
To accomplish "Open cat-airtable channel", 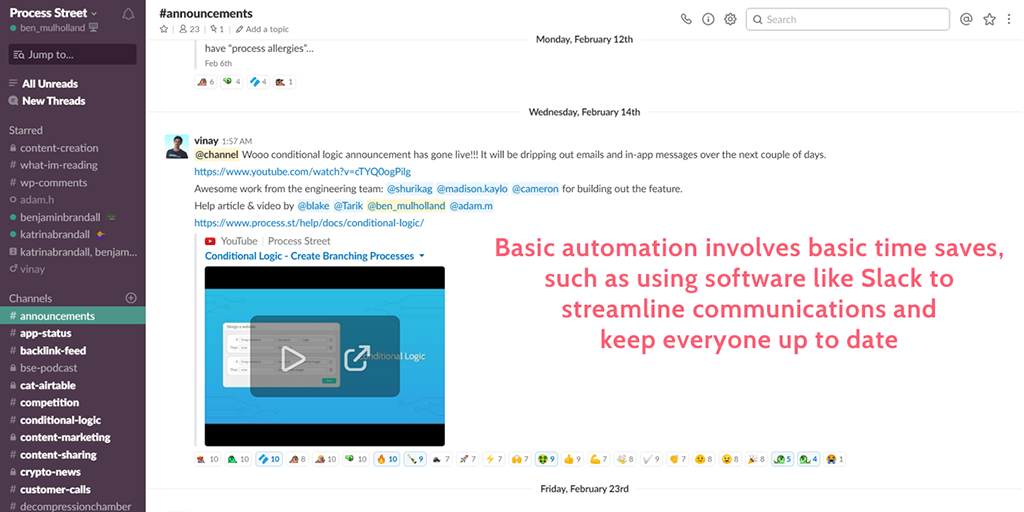I will pos(48,385).
